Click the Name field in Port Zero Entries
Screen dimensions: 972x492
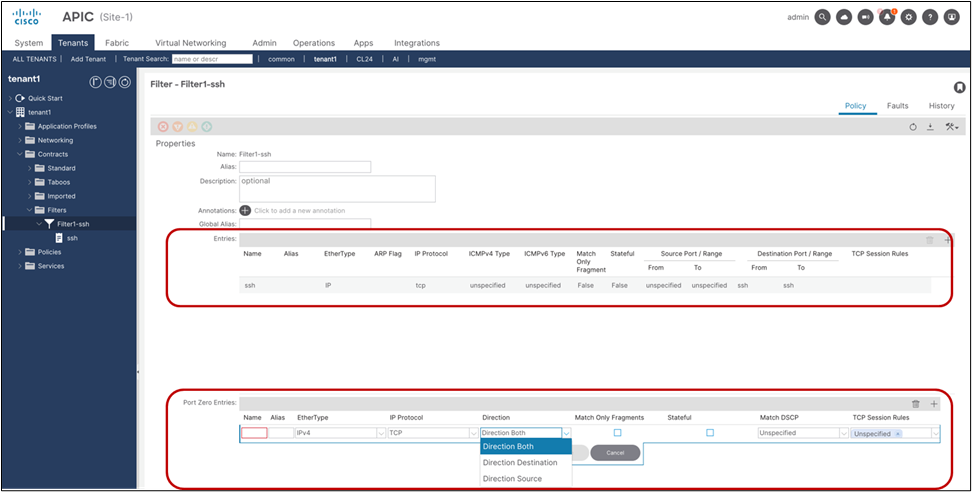(254, 433)
